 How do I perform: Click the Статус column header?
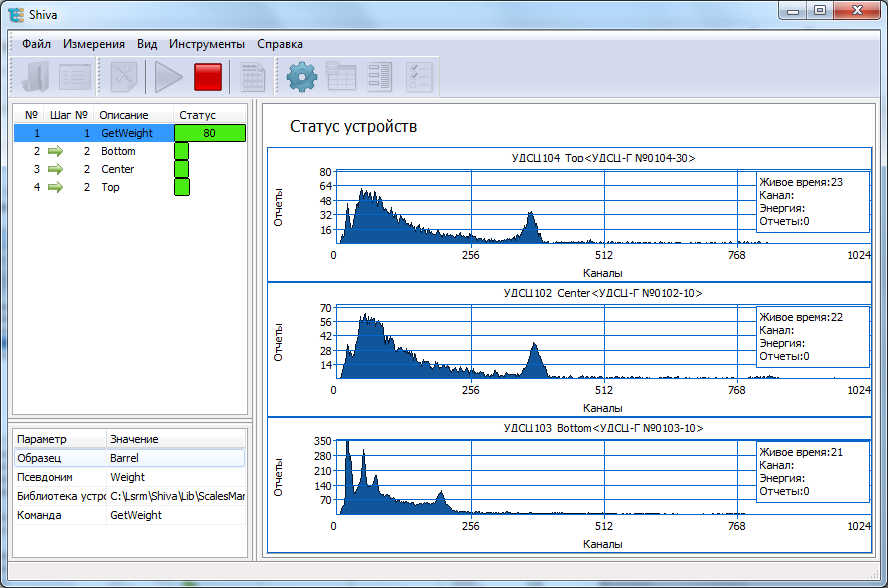197,115
